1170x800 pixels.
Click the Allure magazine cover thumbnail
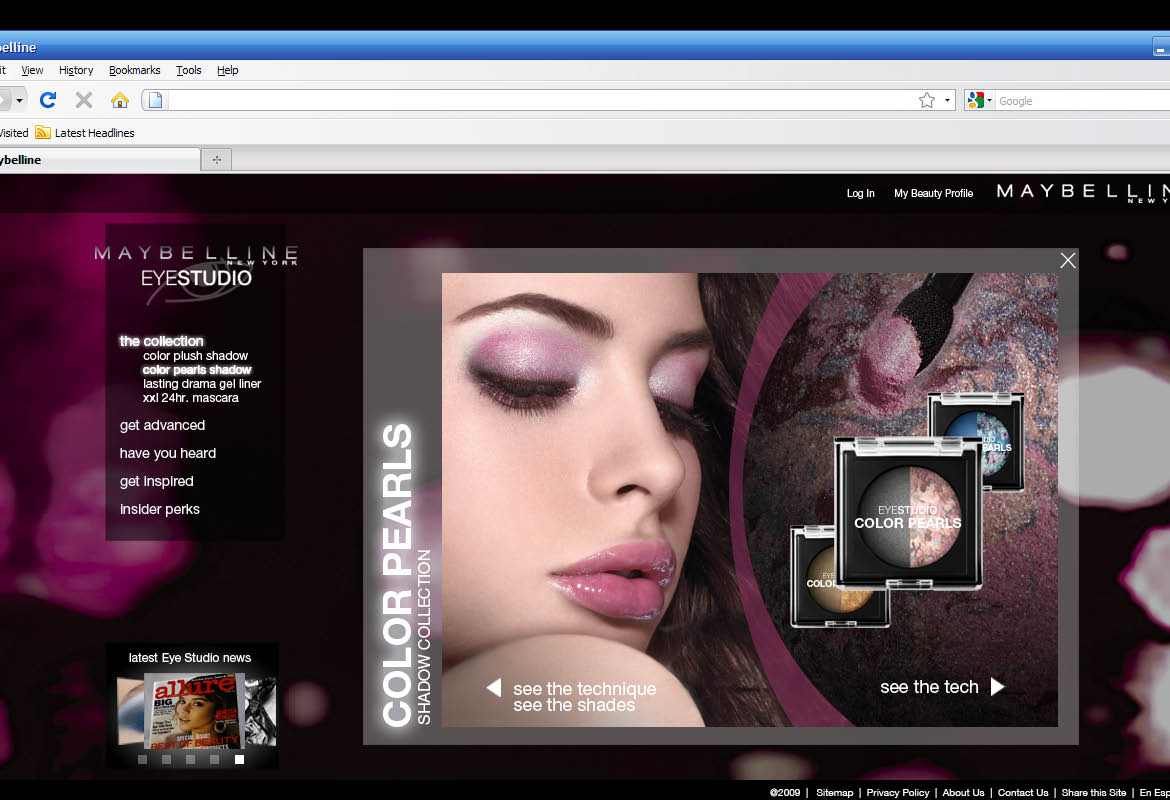pyautogui.click(x=194, y=711)
